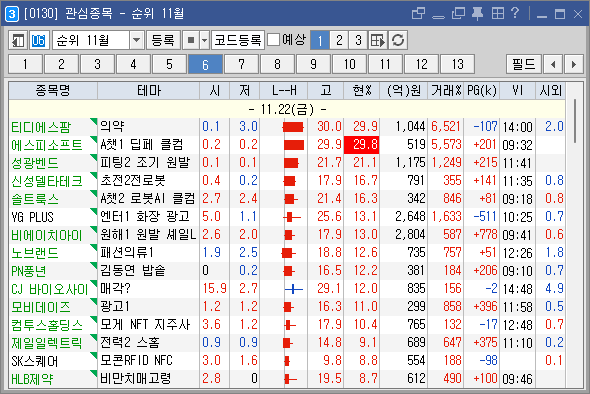Image resolution: width=590 pixels, height=394 pixels.
Task: Select the stock row 제일일렉트릭
Action: (287, 343)
